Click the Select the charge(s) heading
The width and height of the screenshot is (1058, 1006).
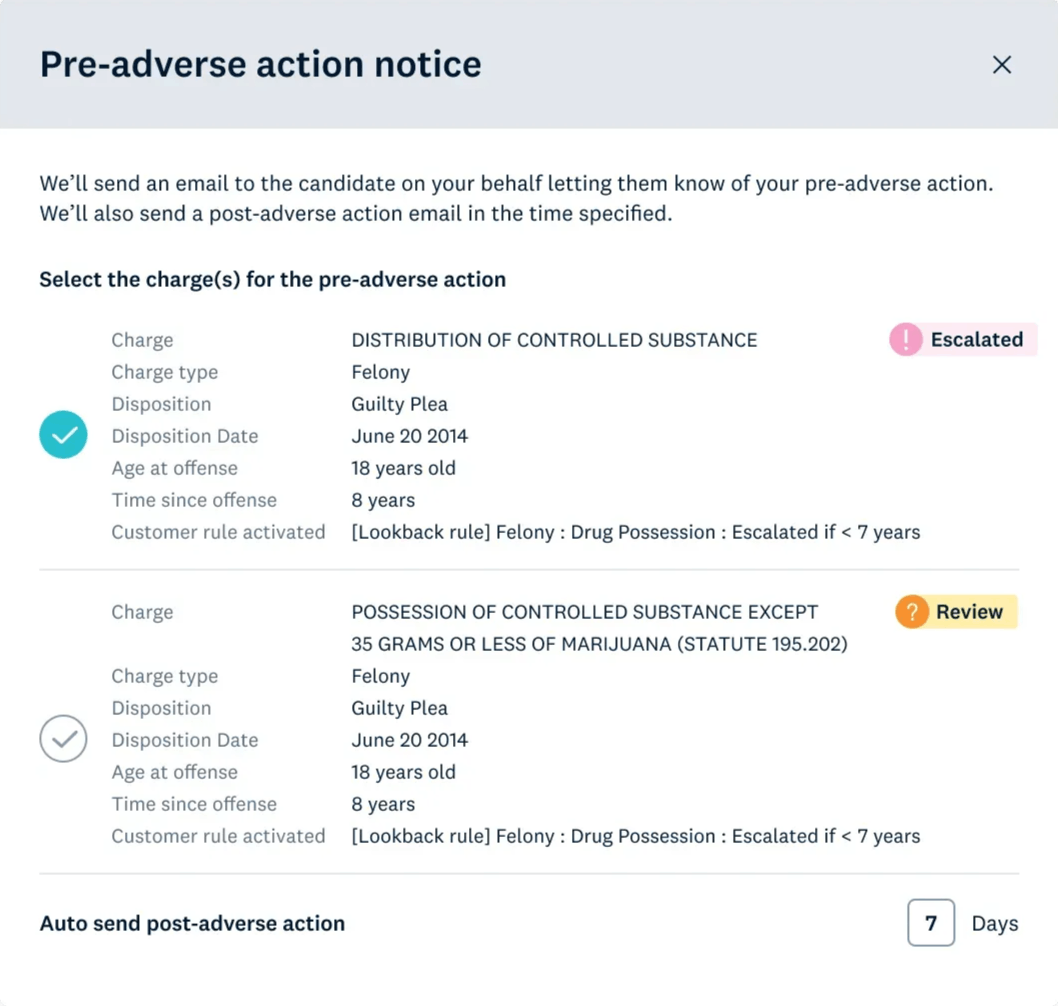(x=272, y=280)
